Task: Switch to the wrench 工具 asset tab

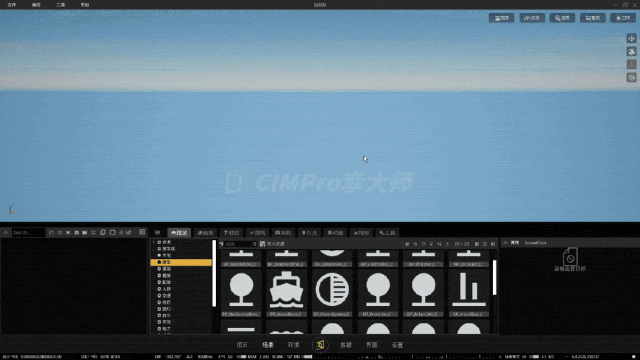Action: coord(387,233)
